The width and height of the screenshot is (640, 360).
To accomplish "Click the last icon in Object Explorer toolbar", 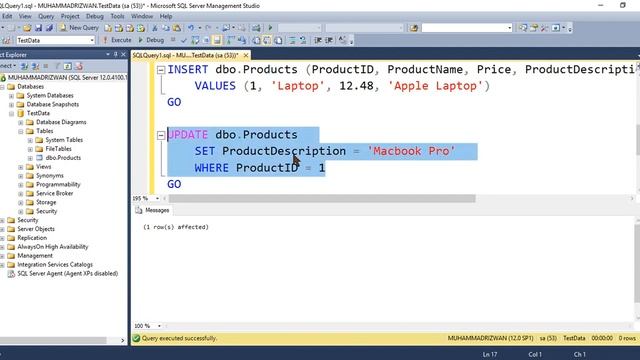I will coord(78,66).
